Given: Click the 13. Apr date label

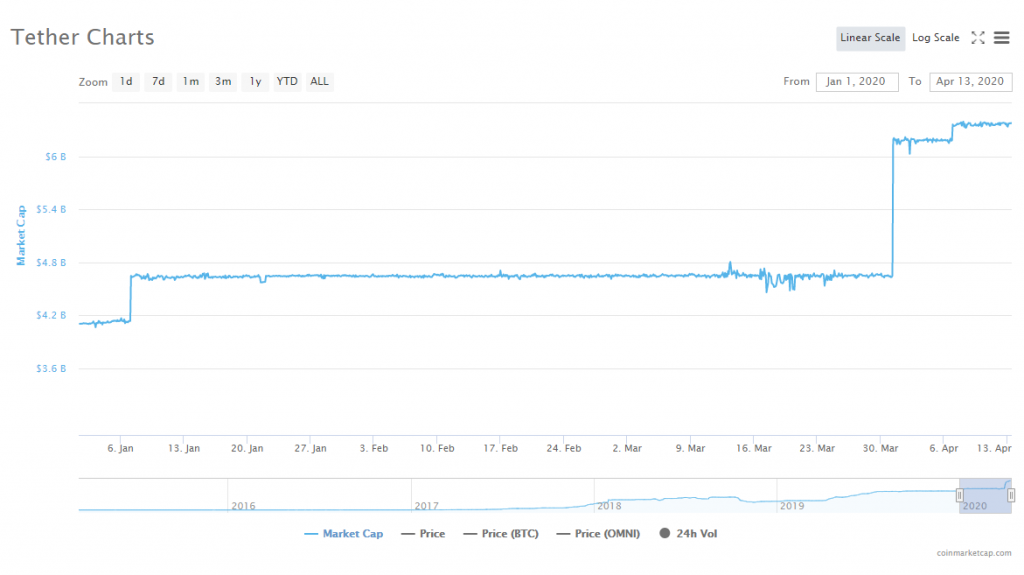Looking at the screenshot, I should click(x=994, y=448).
